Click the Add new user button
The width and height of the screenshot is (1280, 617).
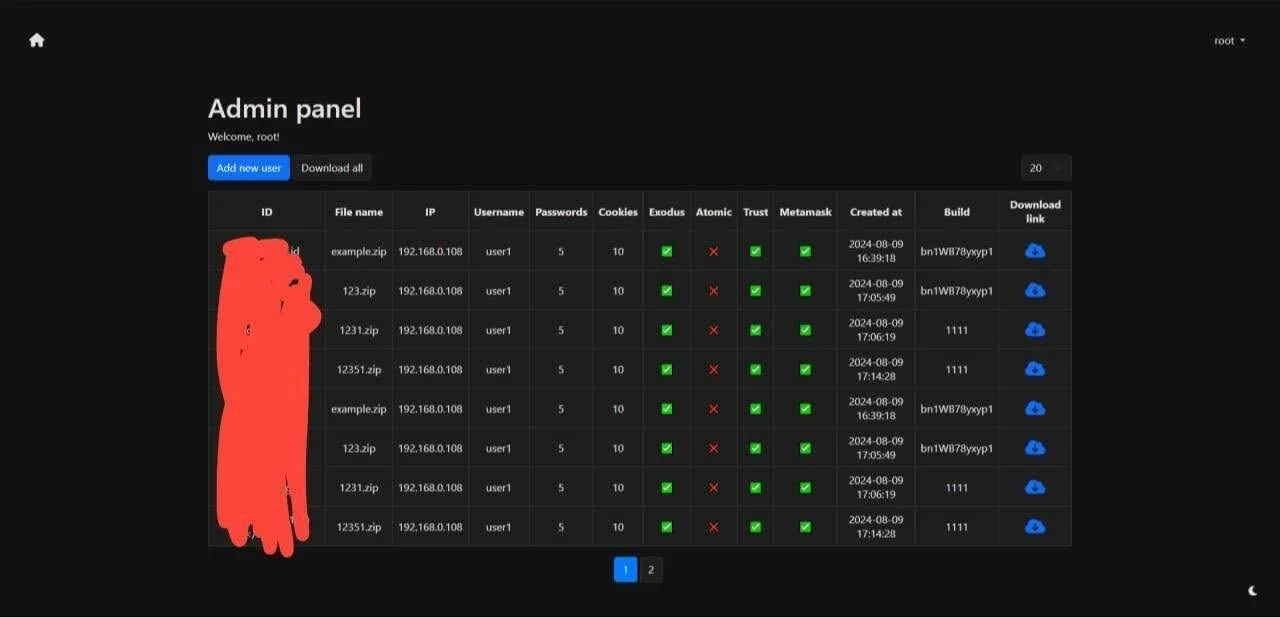pyautogui.click(x=248, y=167)
